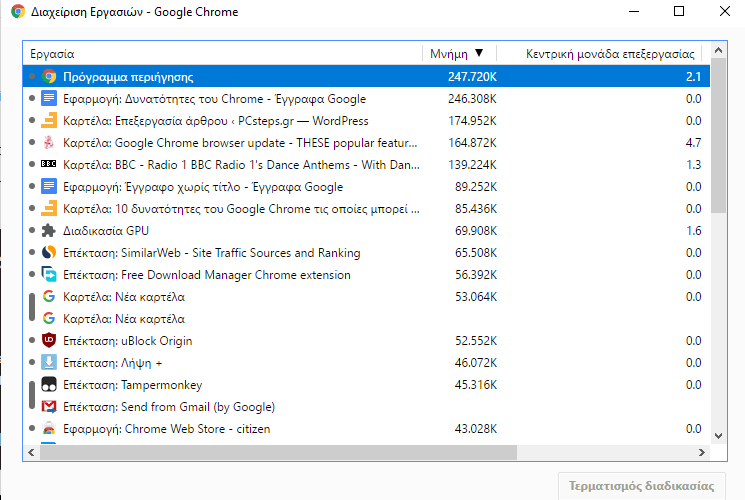Select Επέκταση: Free Download Manager row text
745x500 pixels.
pos(207,275)
